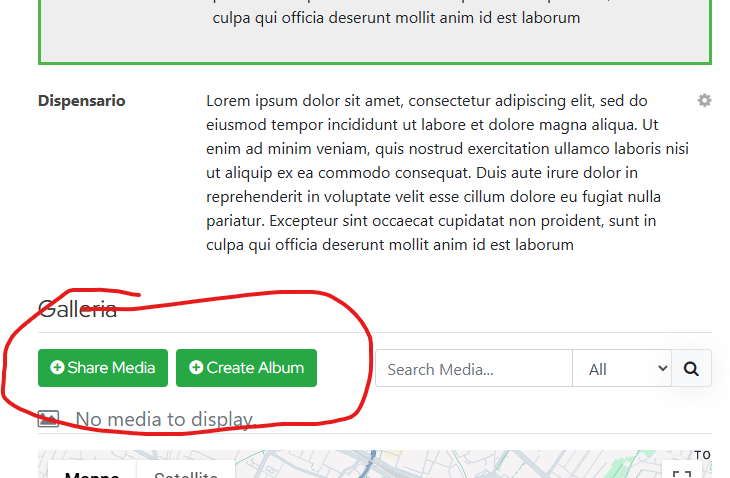The height and width of the screenshot is (478, 730).
Task: Click the plus icon on Create Album
Action: click(x=195, y=368)
